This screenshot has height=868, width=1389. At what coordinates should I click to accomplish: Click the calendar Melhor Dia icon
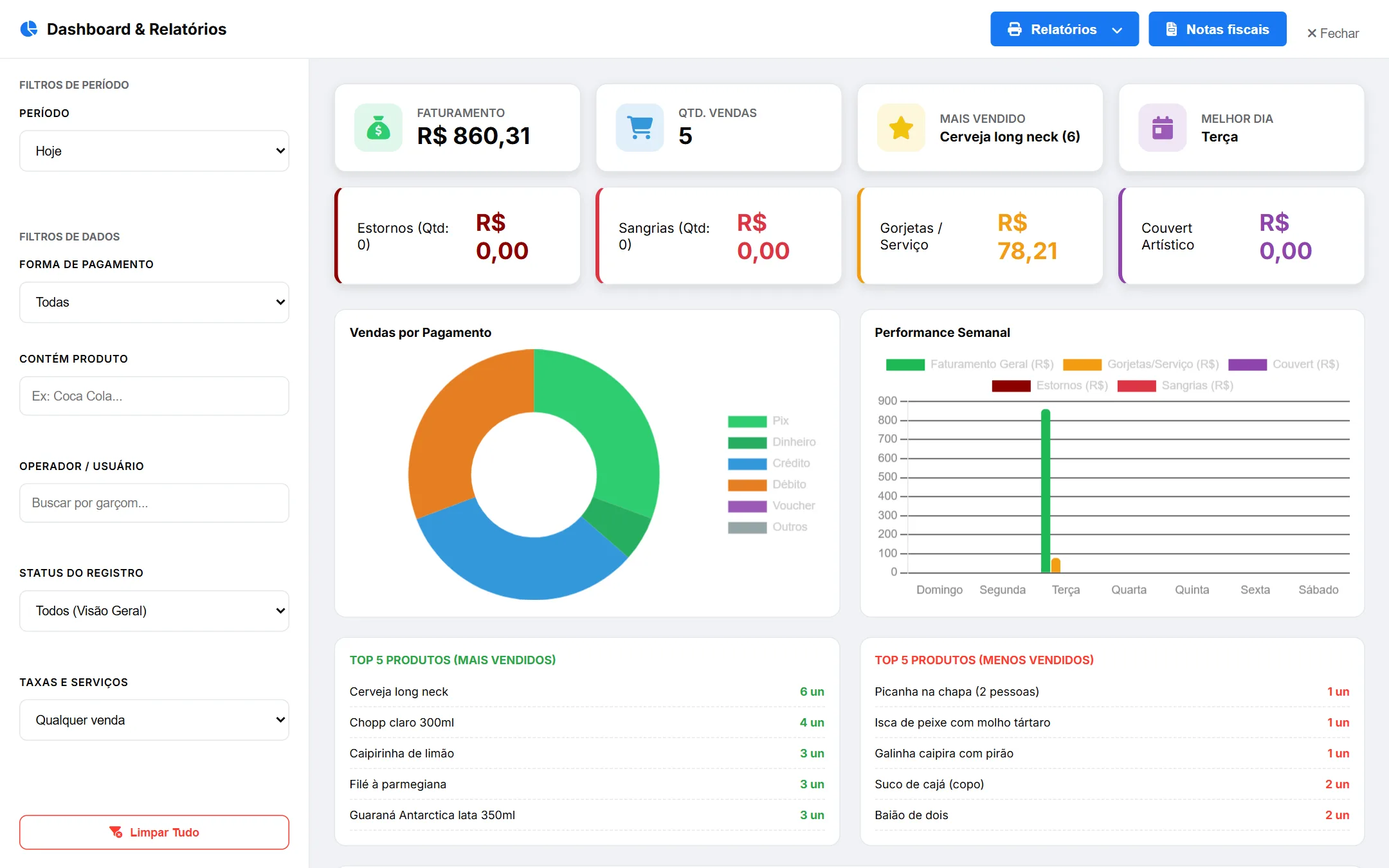click(1163, 127)
